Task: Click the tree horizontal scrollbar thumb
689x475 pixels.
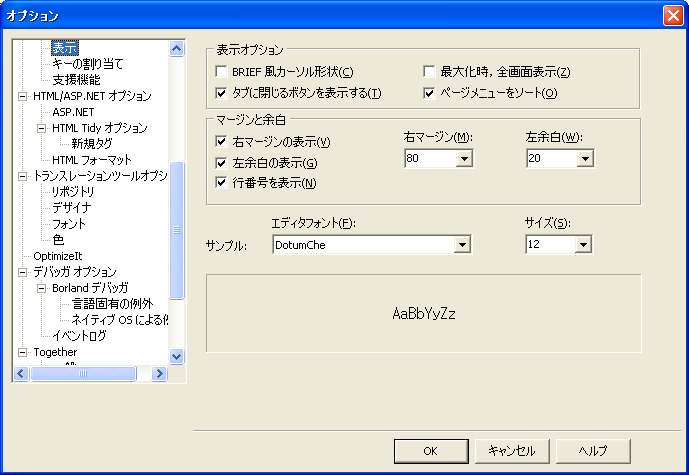Action: pos(83,373)
